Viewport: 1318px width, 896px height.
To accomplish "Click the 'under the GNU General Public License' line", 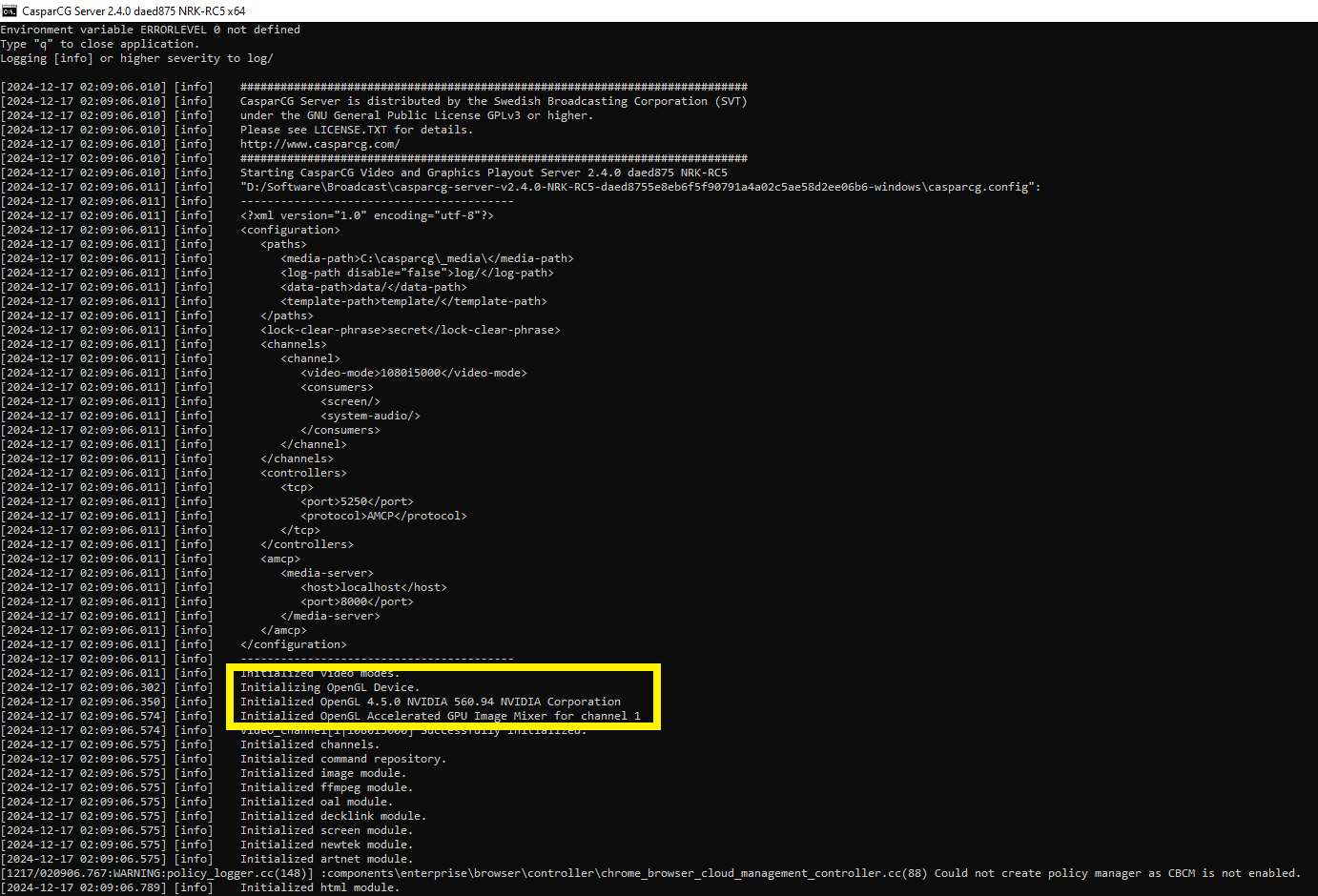I will click(x=417, y=115).
